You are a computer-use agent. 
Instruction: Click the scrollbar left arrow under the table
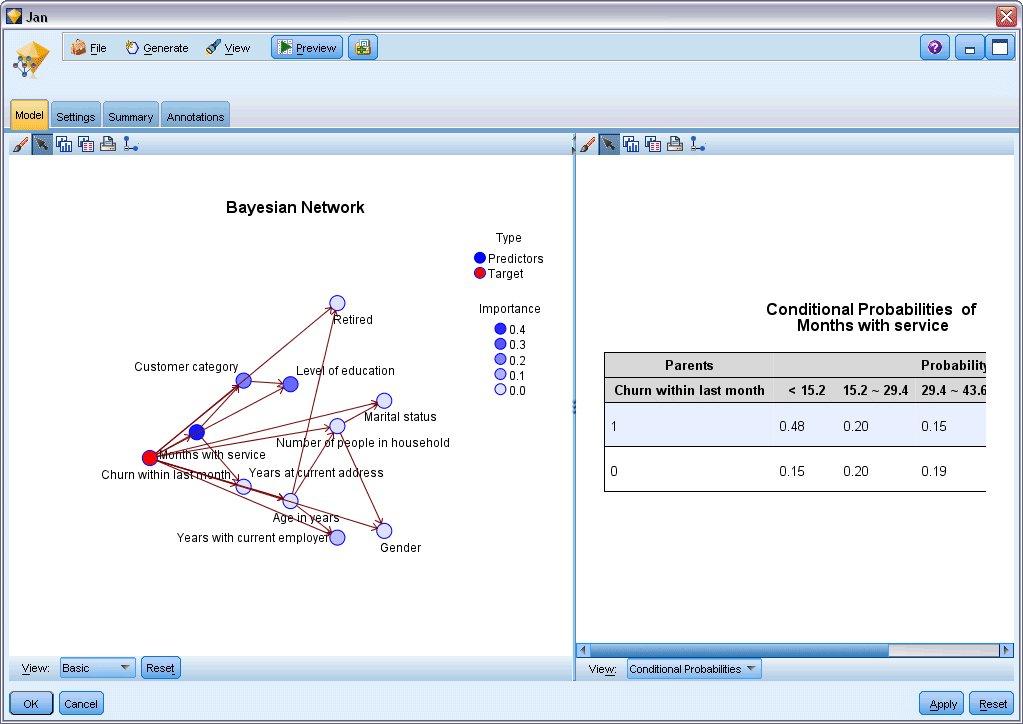tap(583, 650)
